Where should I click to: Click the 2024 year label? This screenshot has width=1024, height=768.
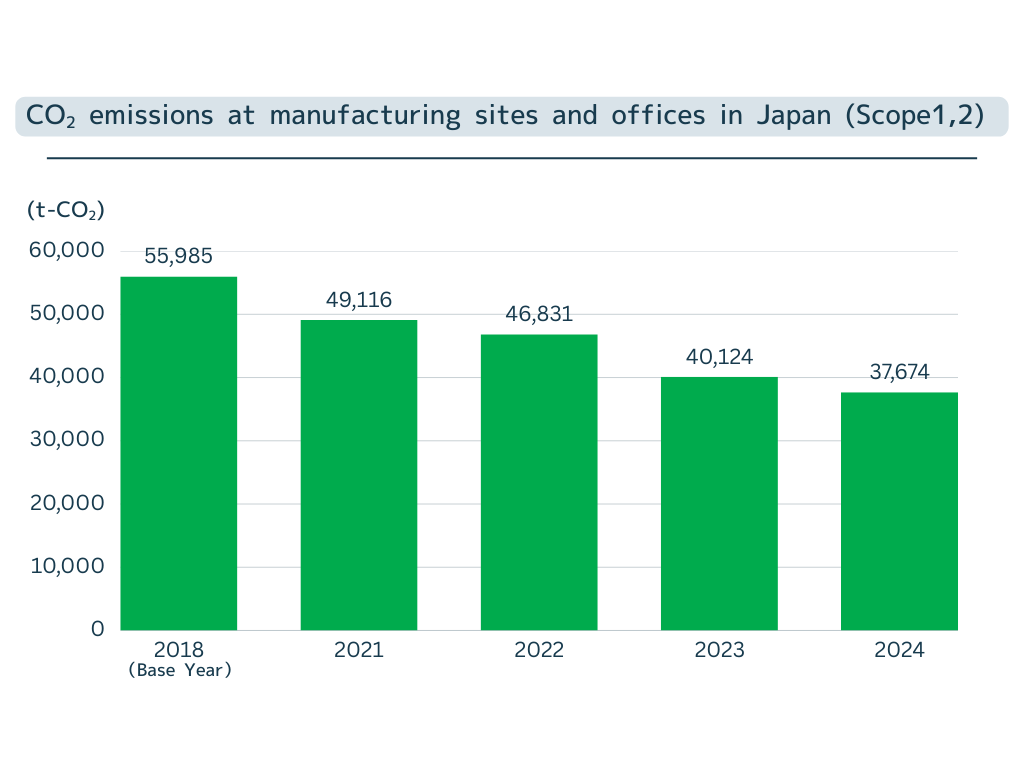899,650
